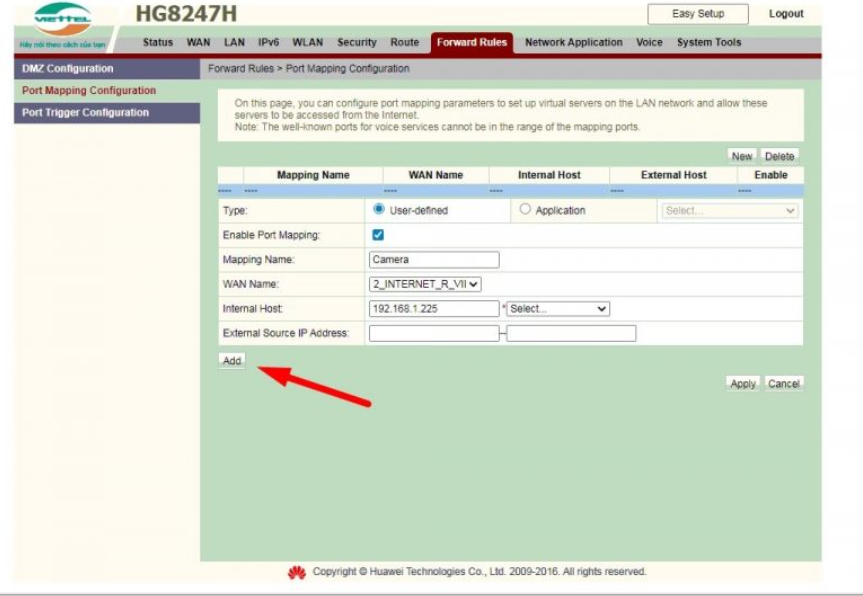Screen dimensions: 863x596
Task: Click the Mapping Name input field
Action: point(434,260)
